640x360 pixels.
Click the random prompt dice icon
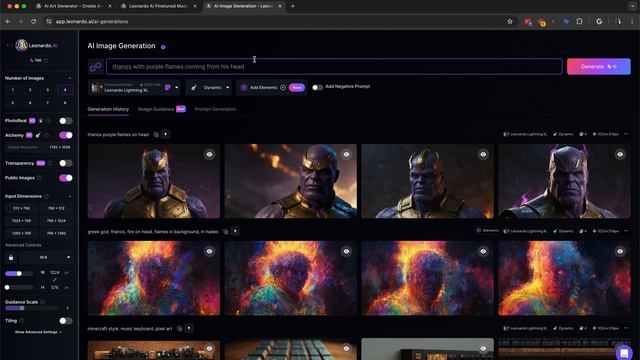click(x=96, y=67)
